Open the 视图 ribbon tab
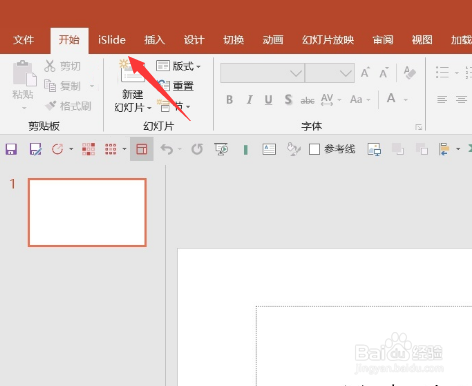Viewport: 472px width, 386px height. click(x=422, y=40)
